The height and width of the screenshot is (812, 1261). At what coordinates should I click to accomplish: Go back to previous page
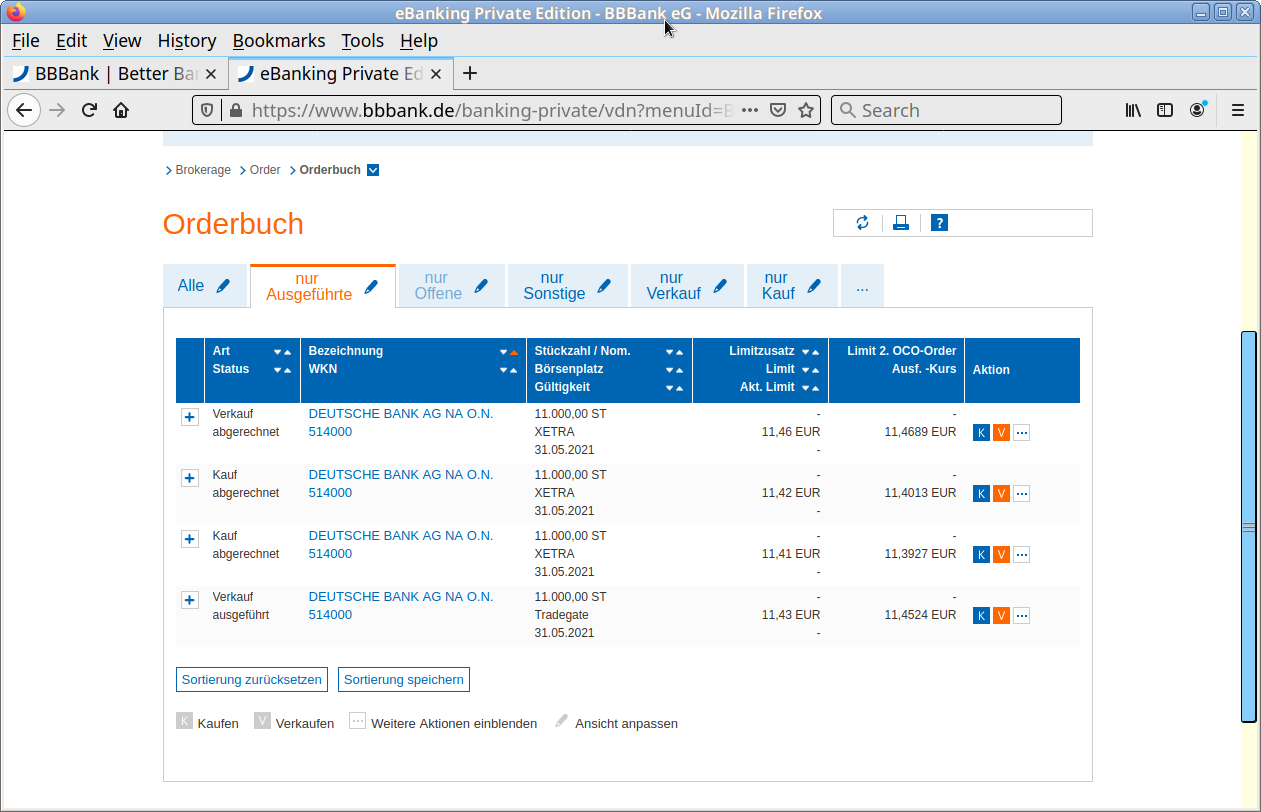[24, 110]
